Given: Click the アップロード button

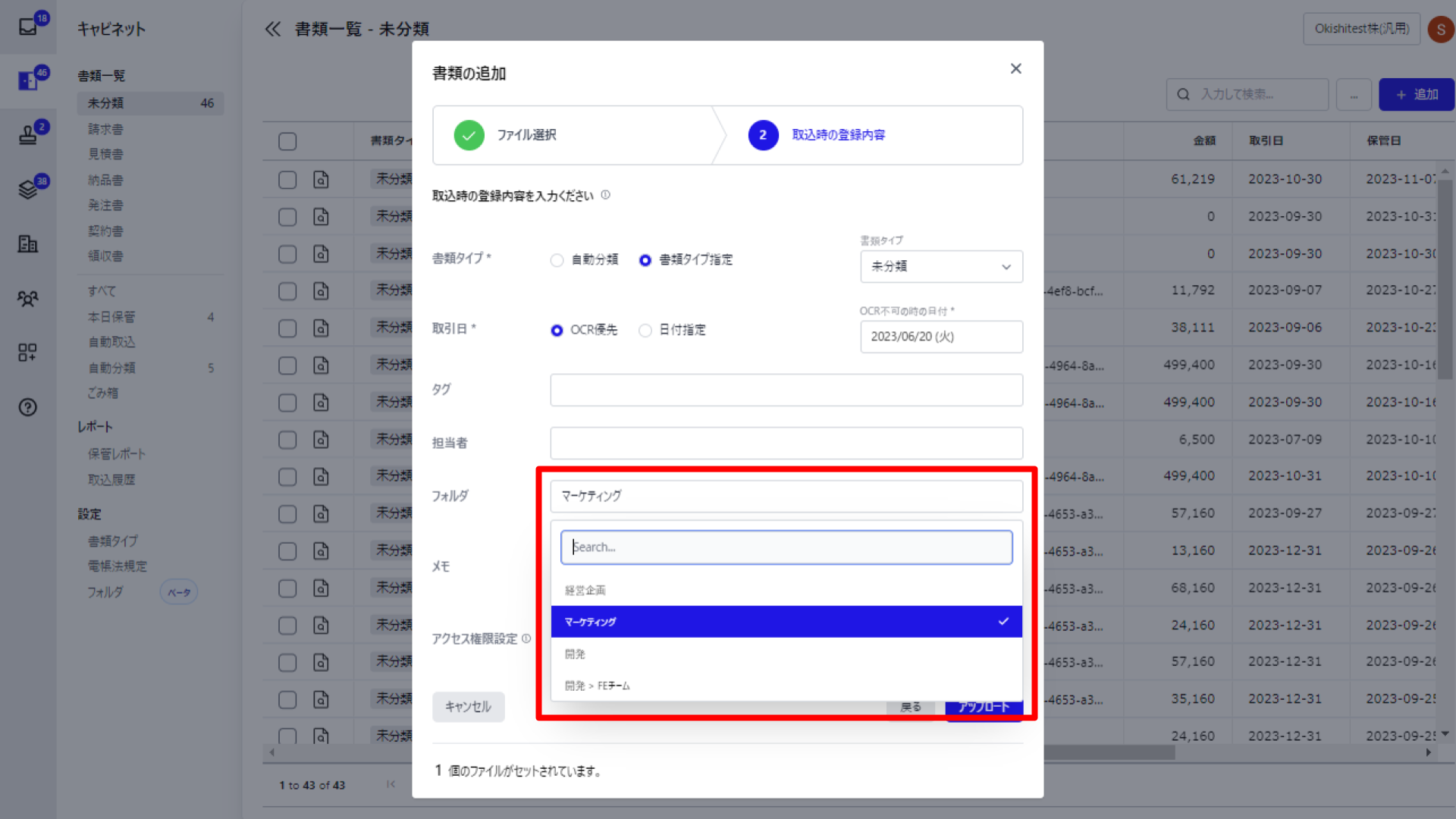Looking at the screenshot, I should click(x=984, y=711).
